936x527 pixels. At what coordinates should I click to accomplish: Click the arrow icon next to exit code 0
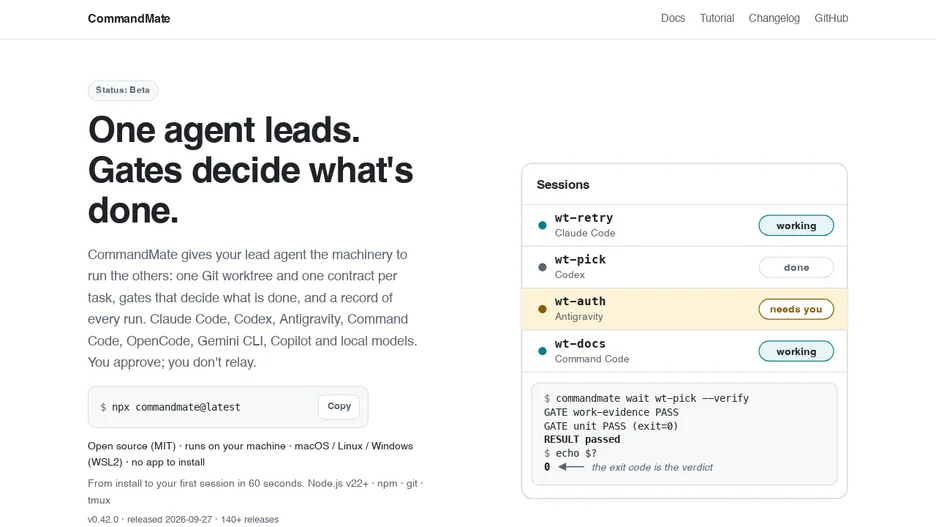571,467
